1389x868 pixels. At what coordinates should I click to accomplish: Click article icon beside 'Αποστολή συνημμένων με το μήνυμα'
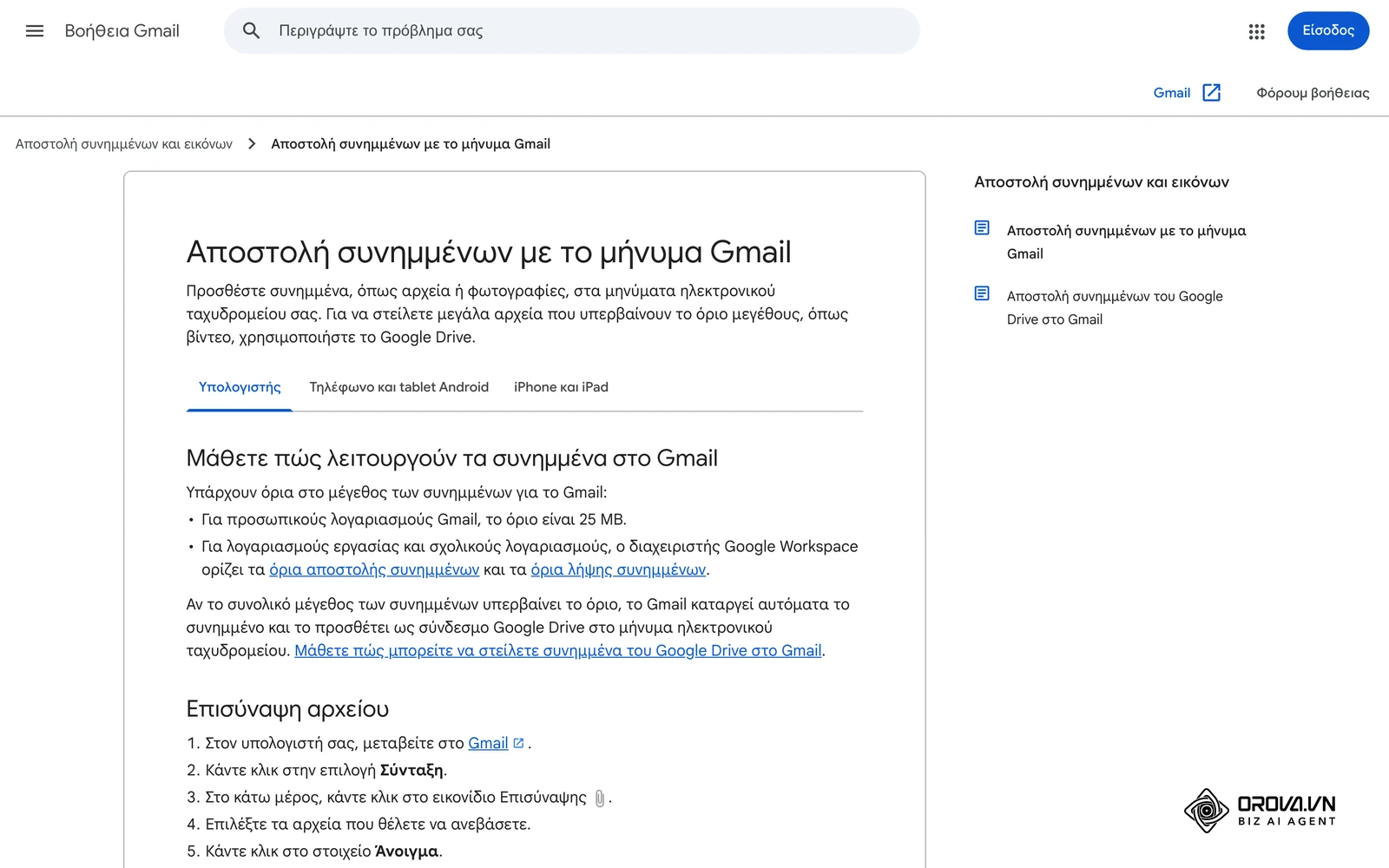click(982, 228)
